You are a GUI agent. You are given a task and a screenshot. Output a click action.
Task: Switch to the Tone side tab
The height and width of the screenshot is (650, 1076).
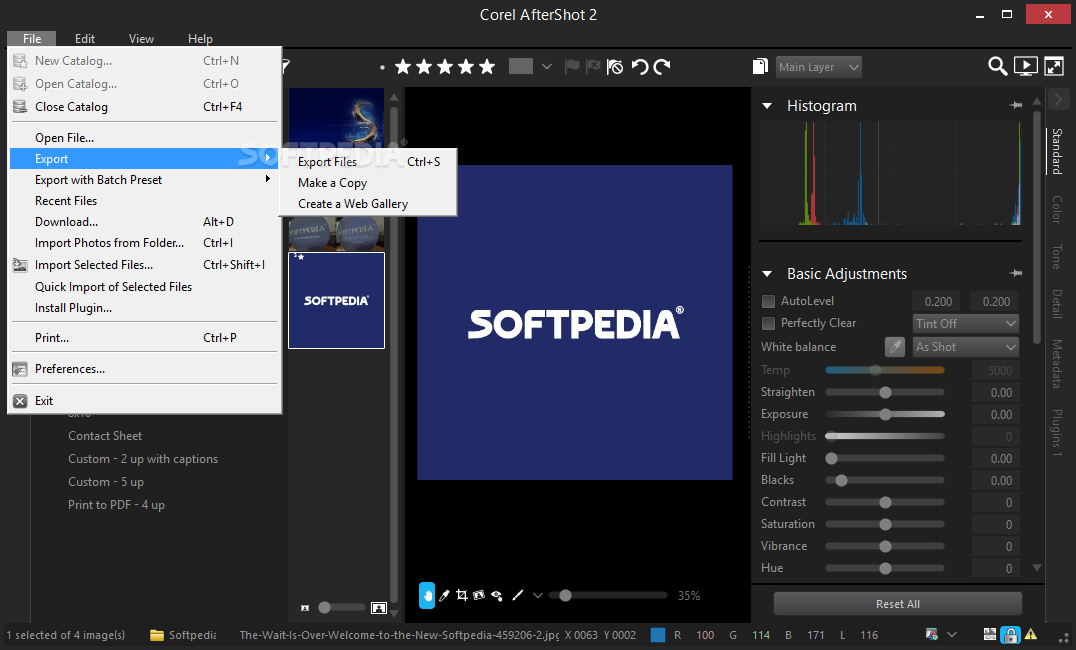[1057, 257]
